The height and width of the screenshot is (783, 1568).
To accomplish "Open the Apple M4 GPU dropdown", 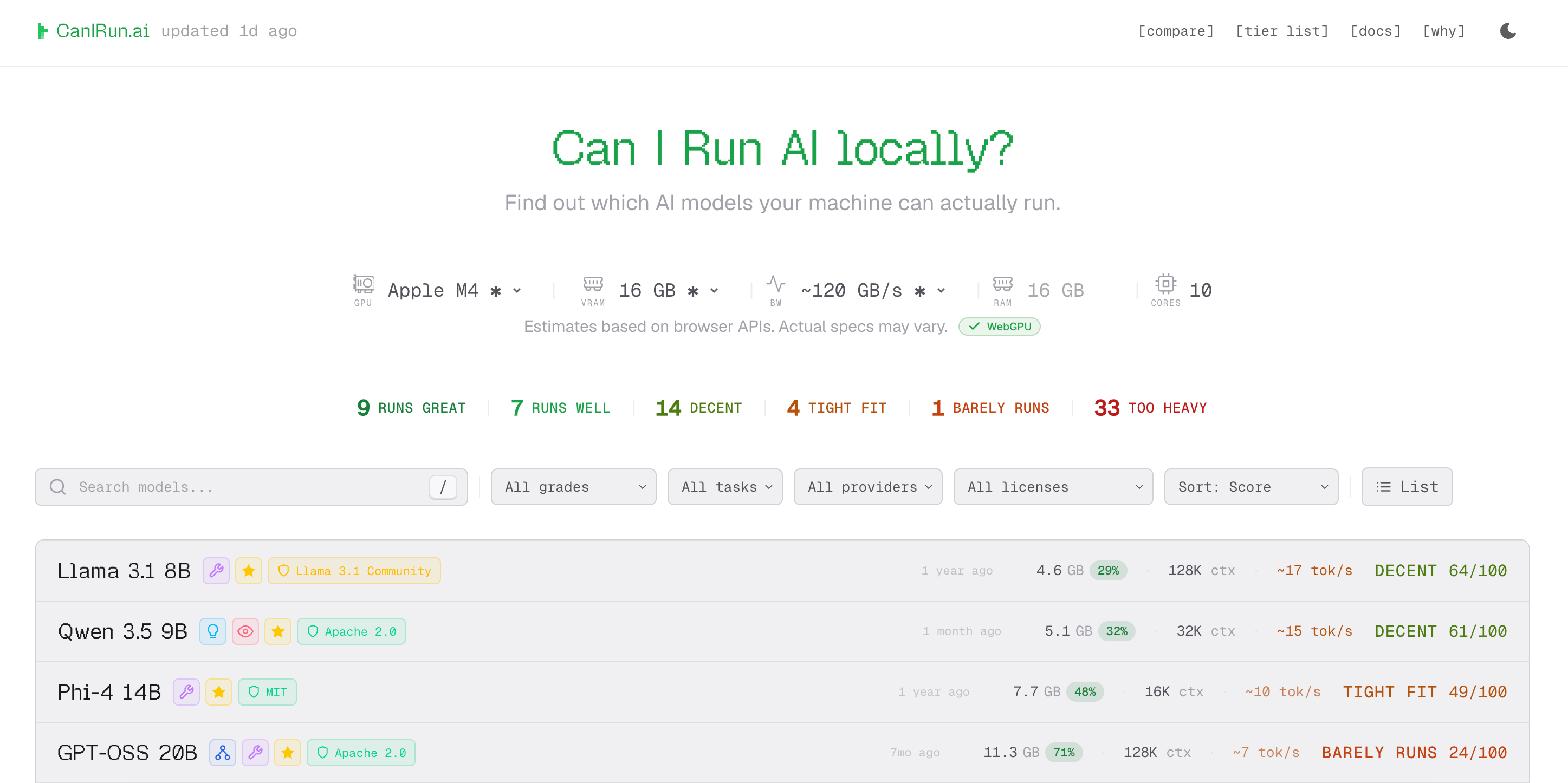I will (x=453, y=291).
